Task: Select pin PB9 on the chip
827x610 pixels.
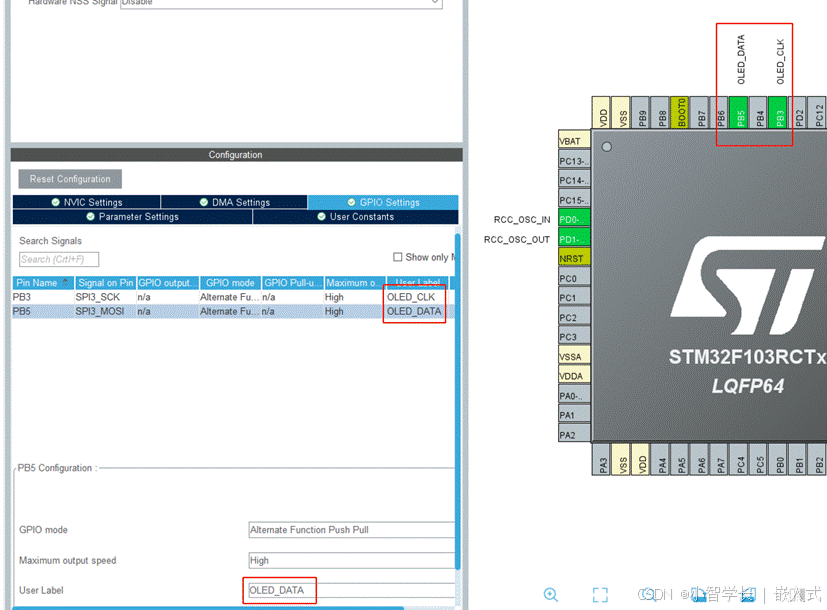Action: (641, 113)
